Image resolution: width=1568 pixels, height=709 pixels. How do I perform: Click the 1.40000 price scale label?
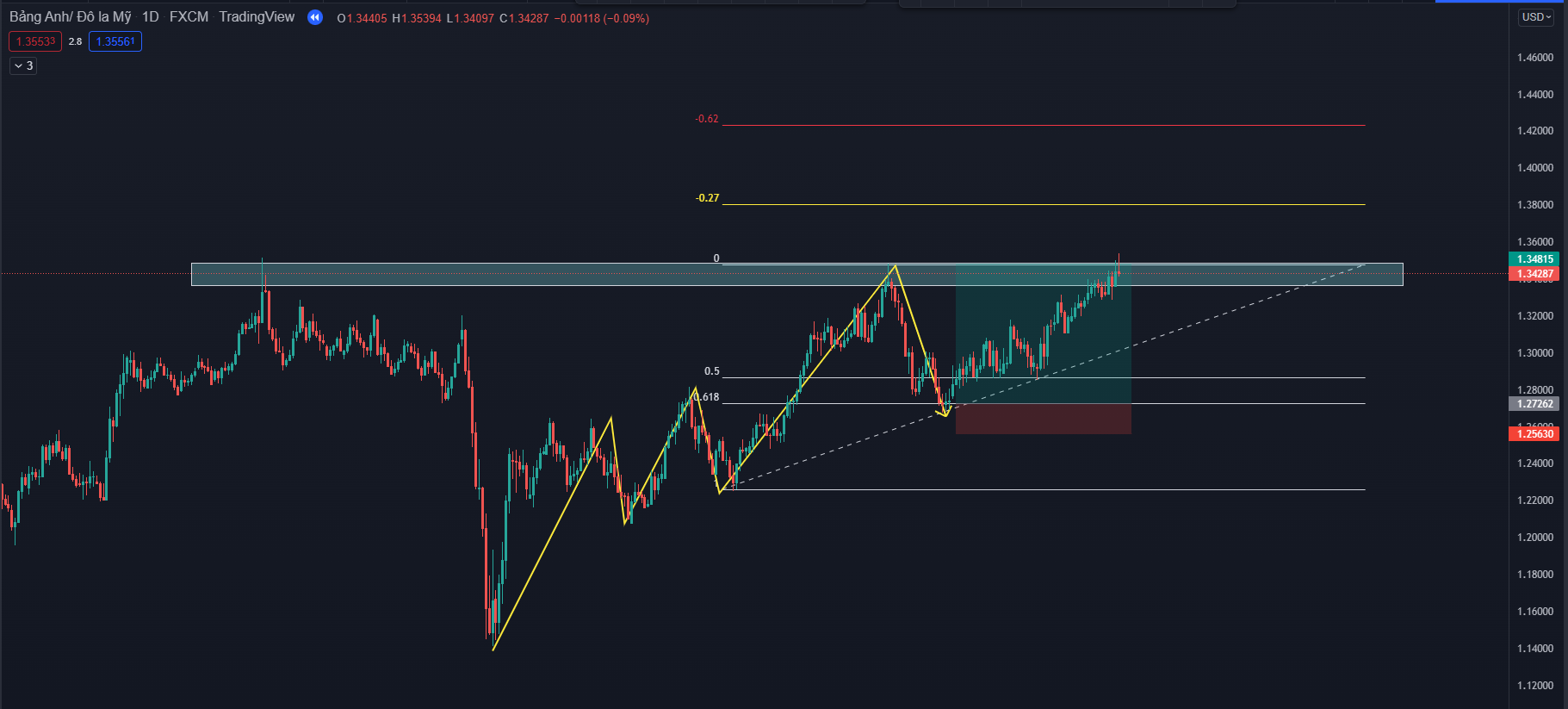click(1535, 168)
